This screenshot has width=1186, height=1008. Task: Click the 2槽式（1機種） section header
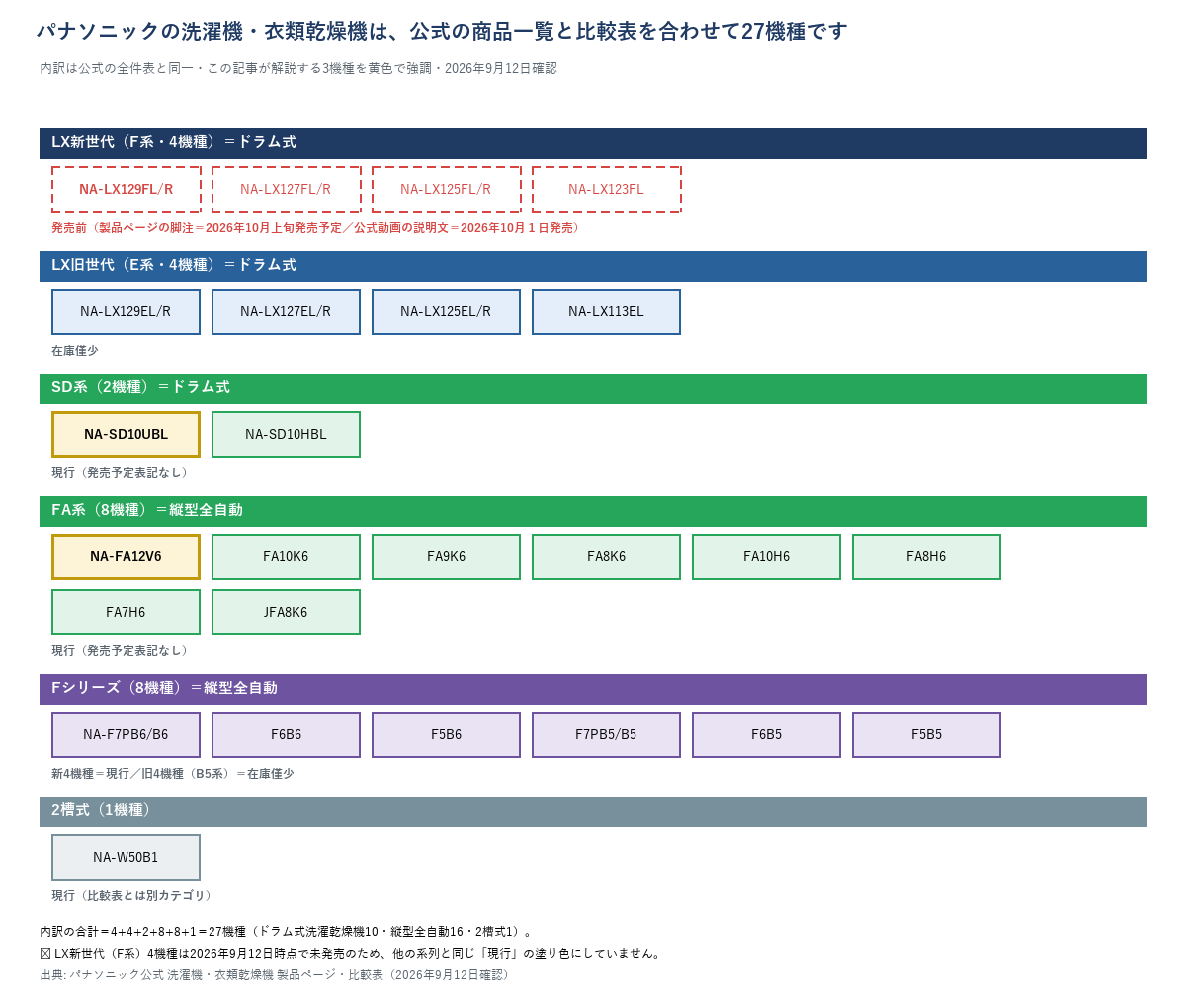(x=593, y=811)
